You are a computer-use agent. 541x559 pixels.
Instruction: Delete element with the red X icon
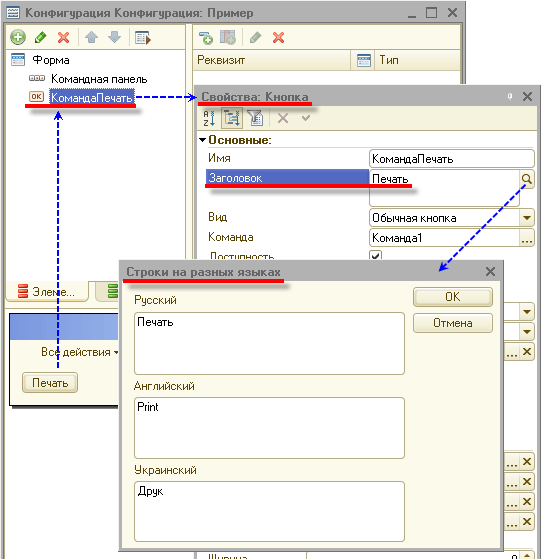click(x=63, y=37)
